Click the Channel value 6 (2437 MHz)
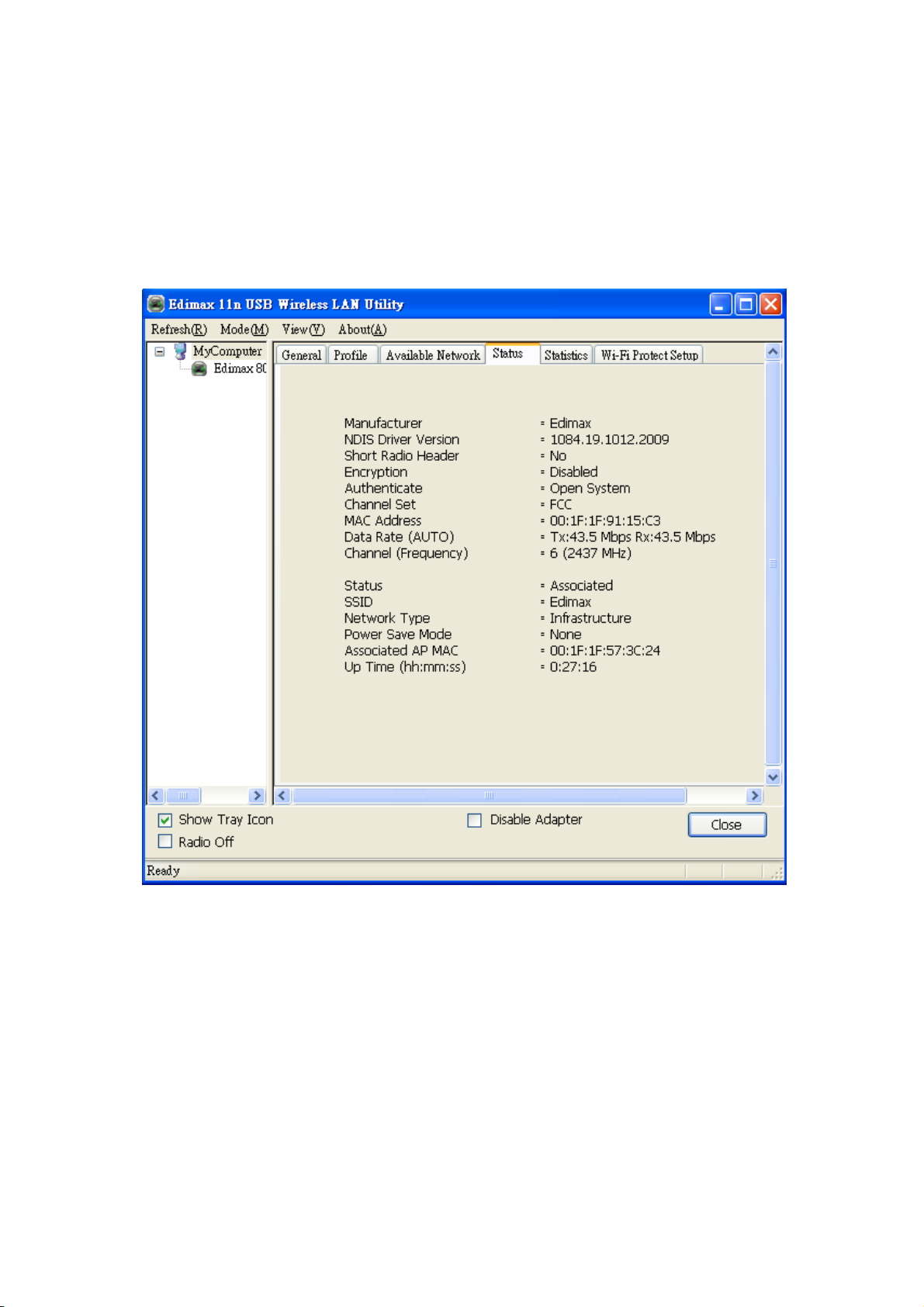Viewport: 924px width, 1307px height. pyautogui.click(x=591, y=553)
